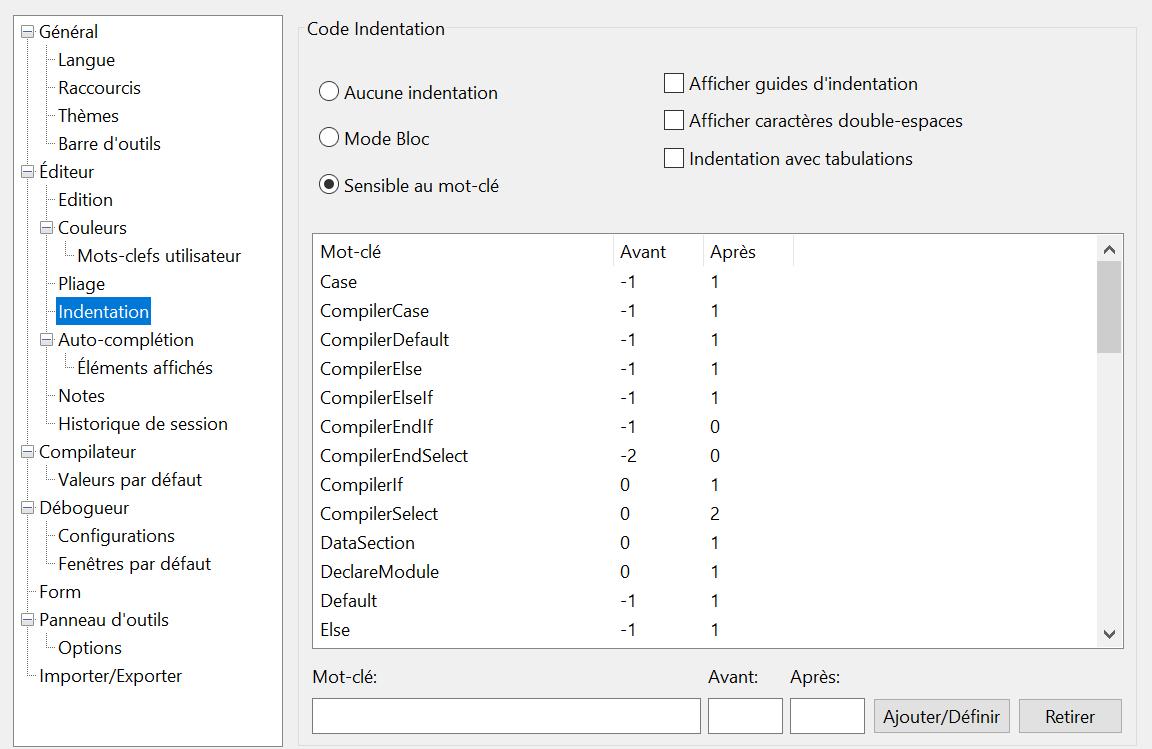This screenshot has width=1152, height=749.
Task: Click the Avant value input field
Action: pos(745,716)
